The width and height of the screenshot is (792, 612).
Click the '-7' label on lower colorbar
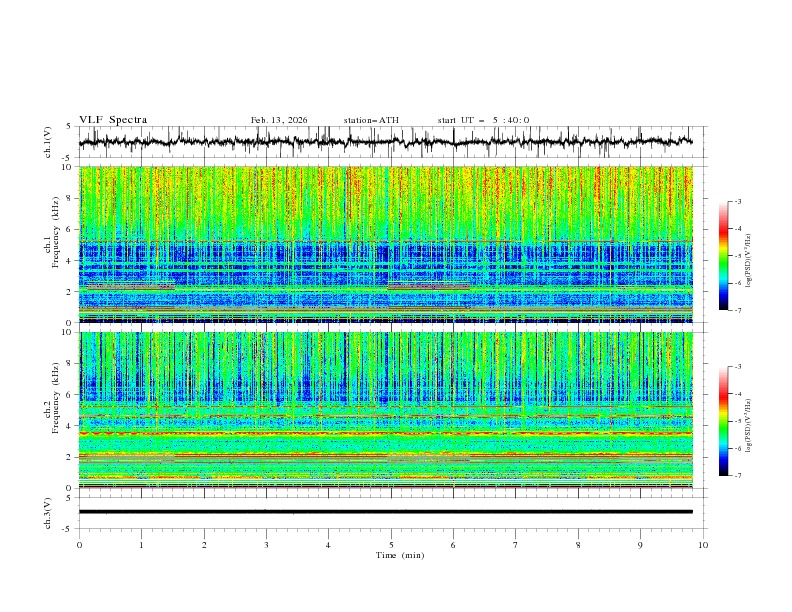pyautogui.click(x=738, y=475)
